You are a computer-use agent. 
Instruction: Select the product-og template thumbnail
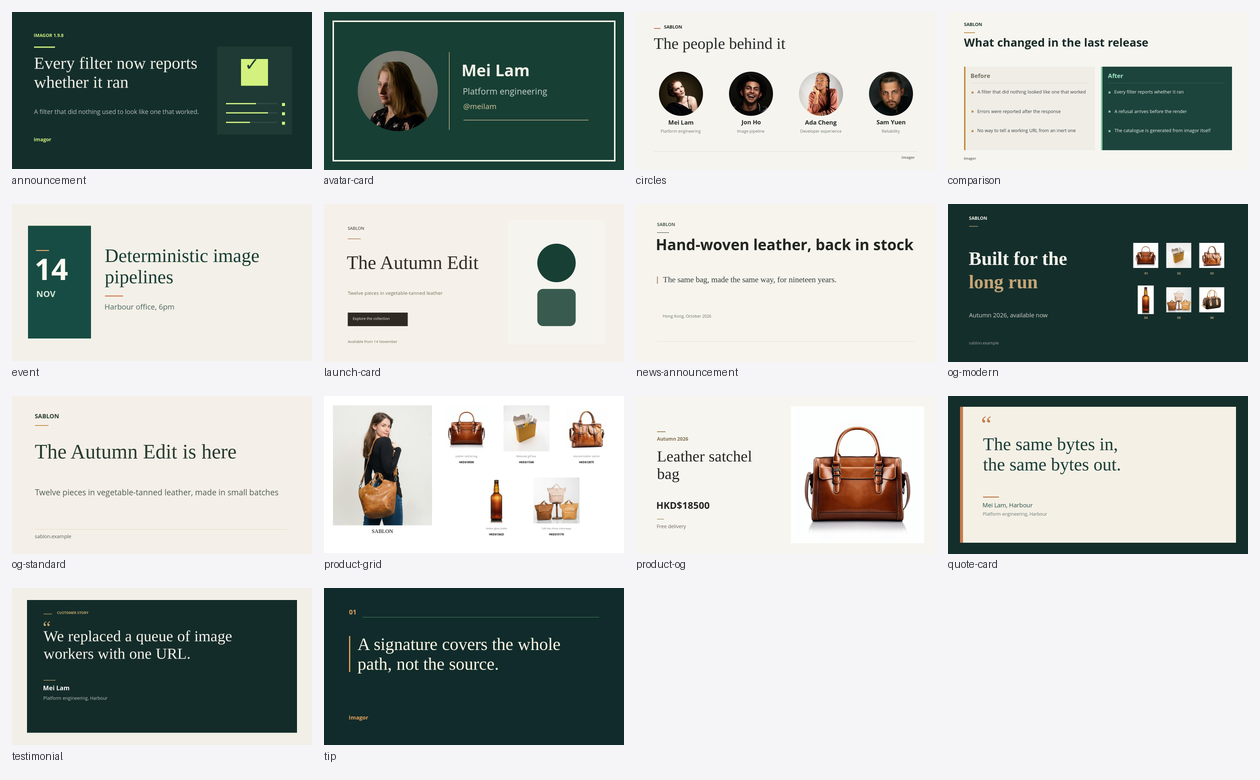click(786, 474)
